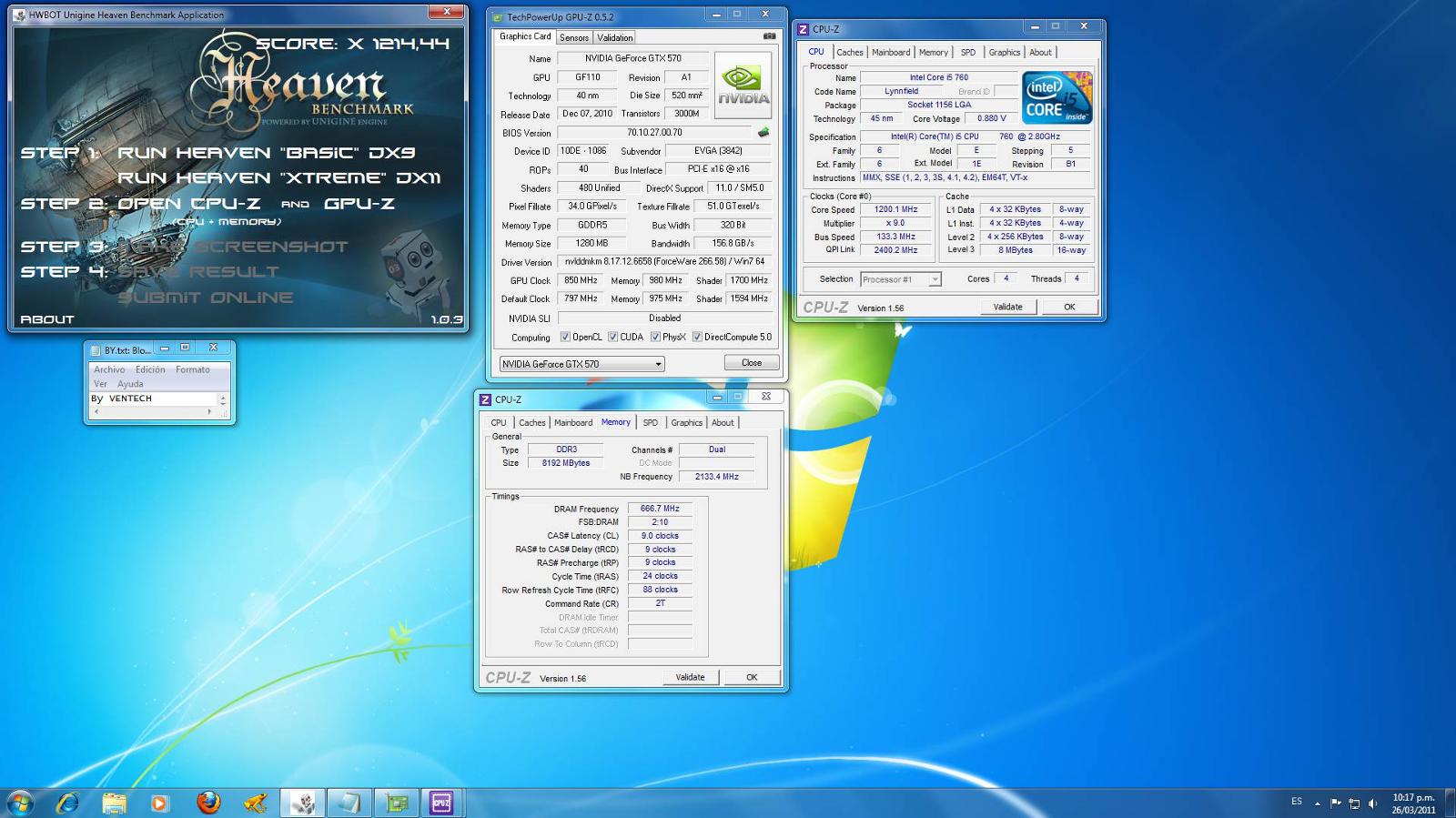The height and width of the screenshot is (818, 1456).
Task: Click the NVIDIA logo in GPU-Z
Action: point(743,86)
